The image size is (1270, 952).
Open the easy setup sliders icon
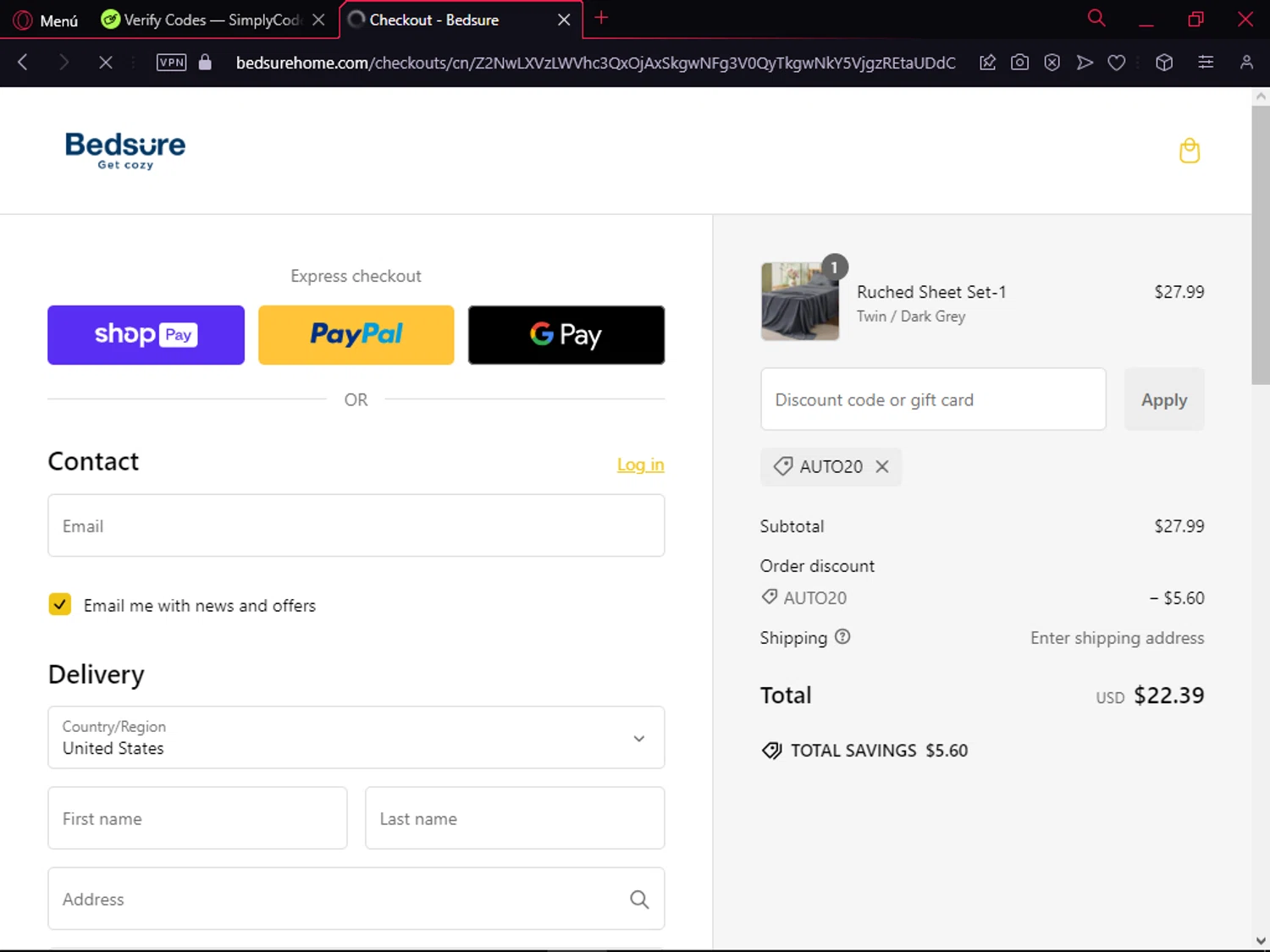pos(1206,62)
